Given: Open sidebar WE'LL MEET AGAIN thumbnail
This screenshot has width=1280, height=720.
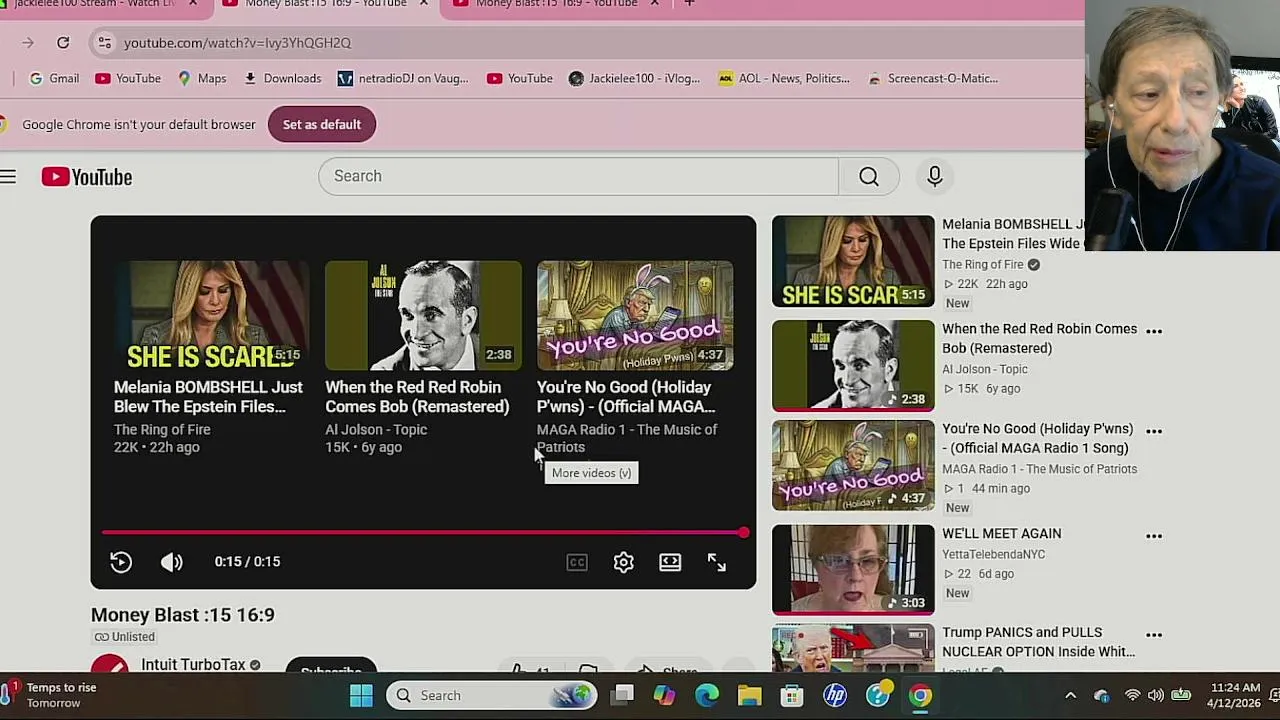Looking at the screenshot, I should (x=853, y=570).
